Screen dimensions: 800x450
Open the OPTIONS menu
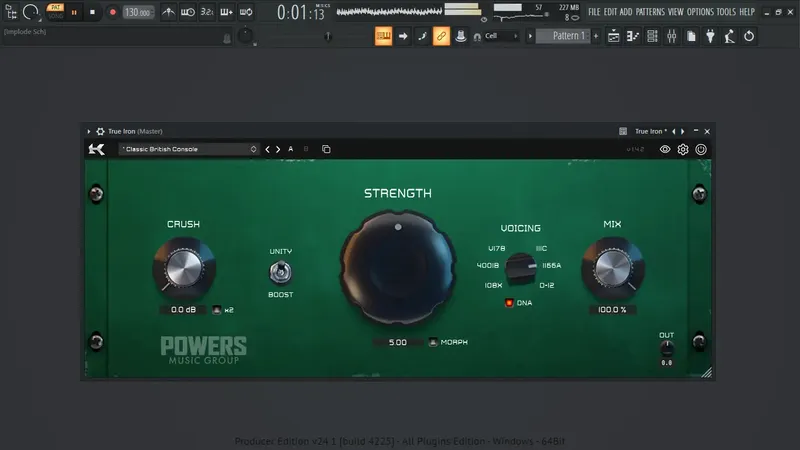click(700, 12)
